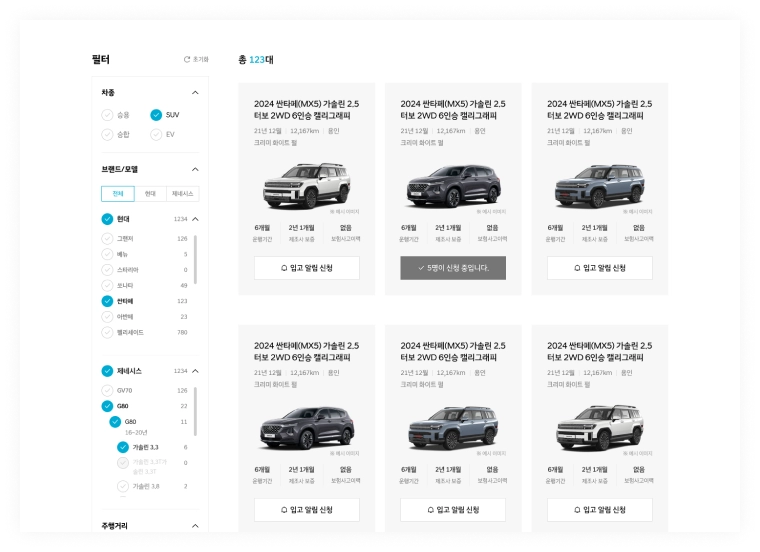Screen dimensions: 760x552
Task: Switch to the 제네시스 brand tab
Action: click(182, 193)
